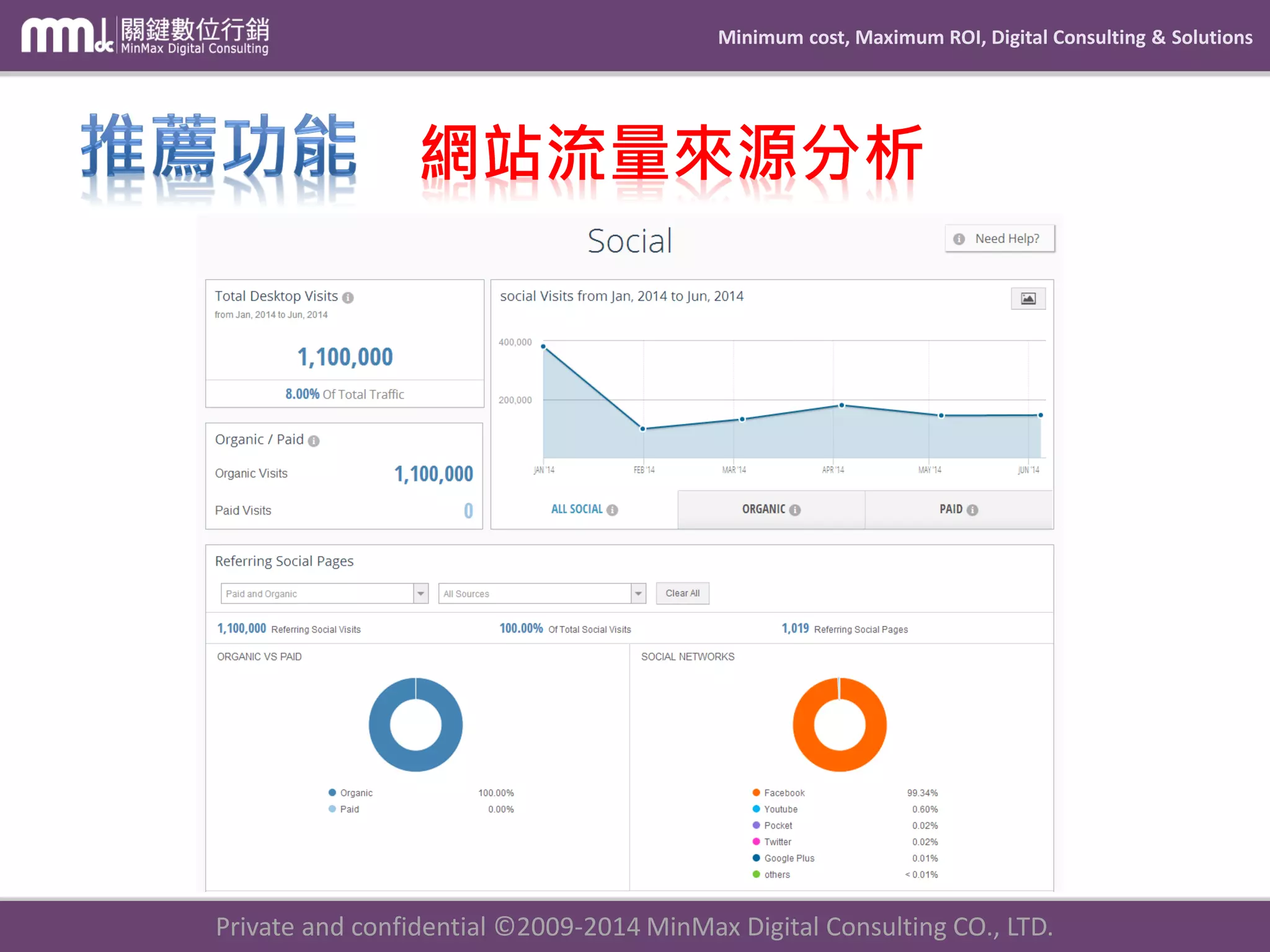1270x952 pixels.
Task: Click the Organic Visits 1,100,000 value
Action: pos(433,474)
